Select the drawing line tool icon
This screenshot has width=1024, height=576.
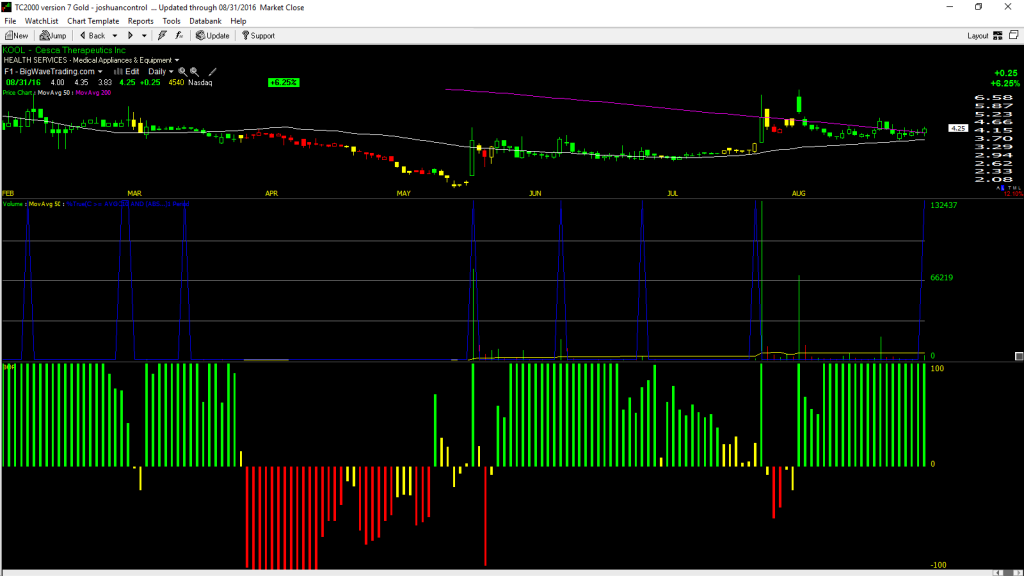212,72
